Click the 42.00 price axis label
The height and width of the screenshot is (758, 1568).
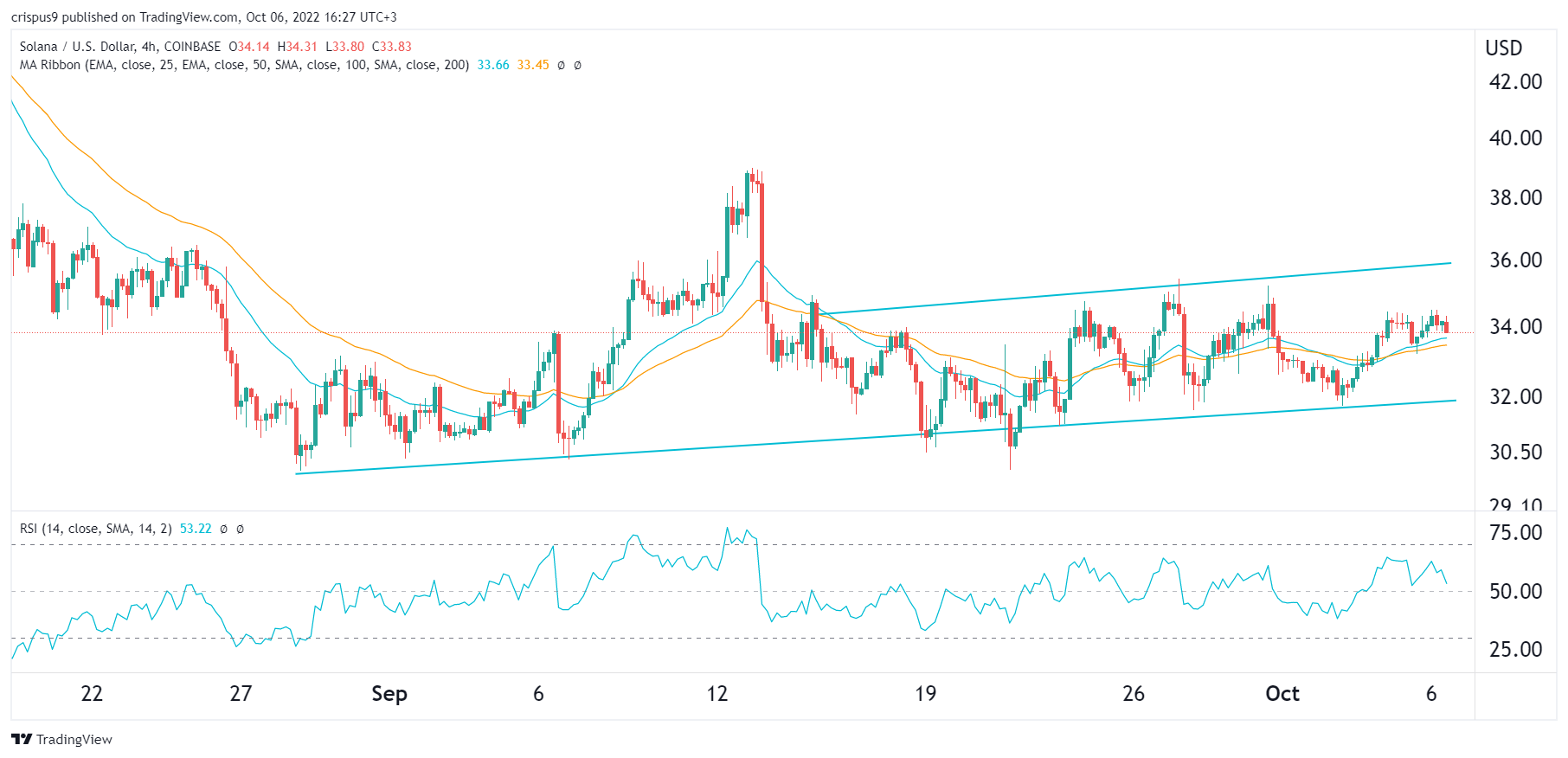pos(1515,82)
